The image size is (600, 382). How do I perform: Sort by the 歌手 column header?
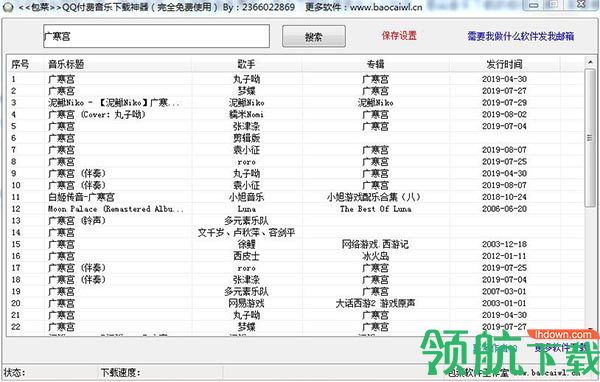click(x=246, y=64)
